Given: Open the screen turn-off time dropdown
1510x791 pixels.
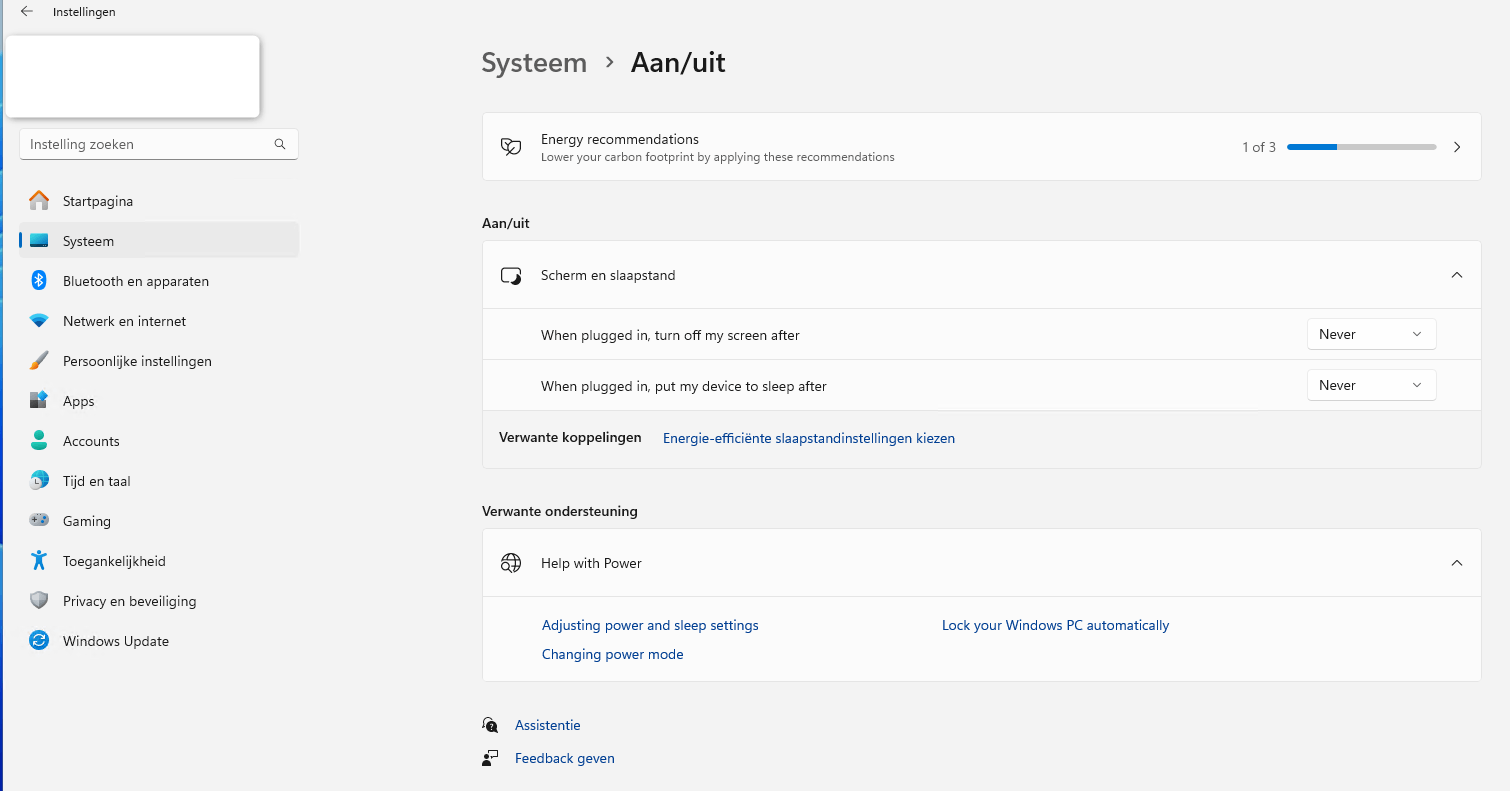Looking at the screenshot, I should [x=1371, y=335].
